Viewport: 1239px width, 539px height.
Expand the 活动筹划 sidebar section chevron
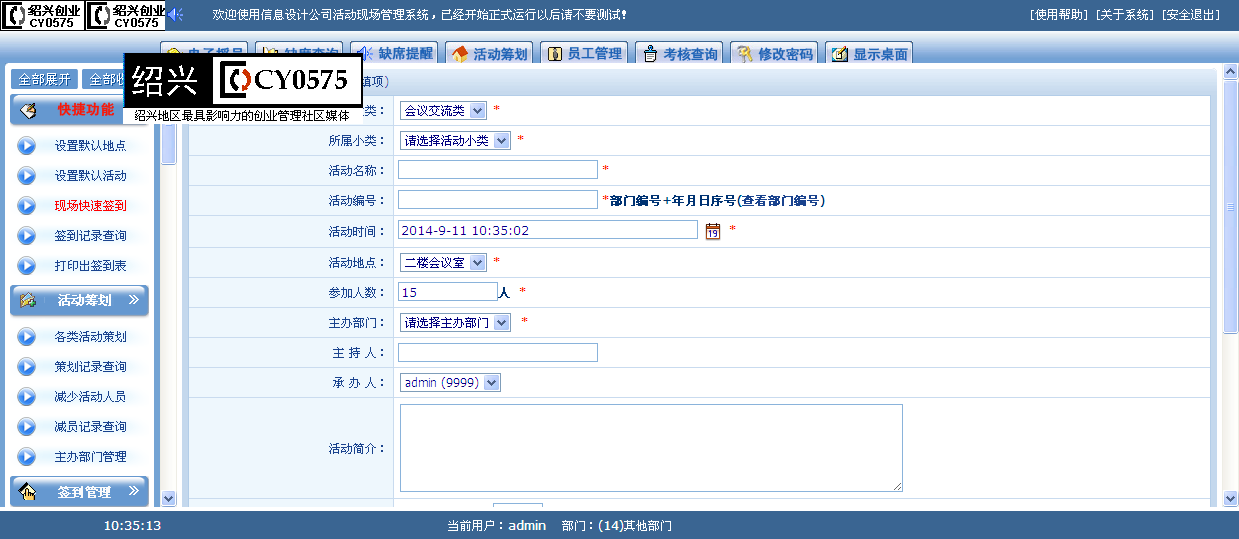tap(134, 299)
